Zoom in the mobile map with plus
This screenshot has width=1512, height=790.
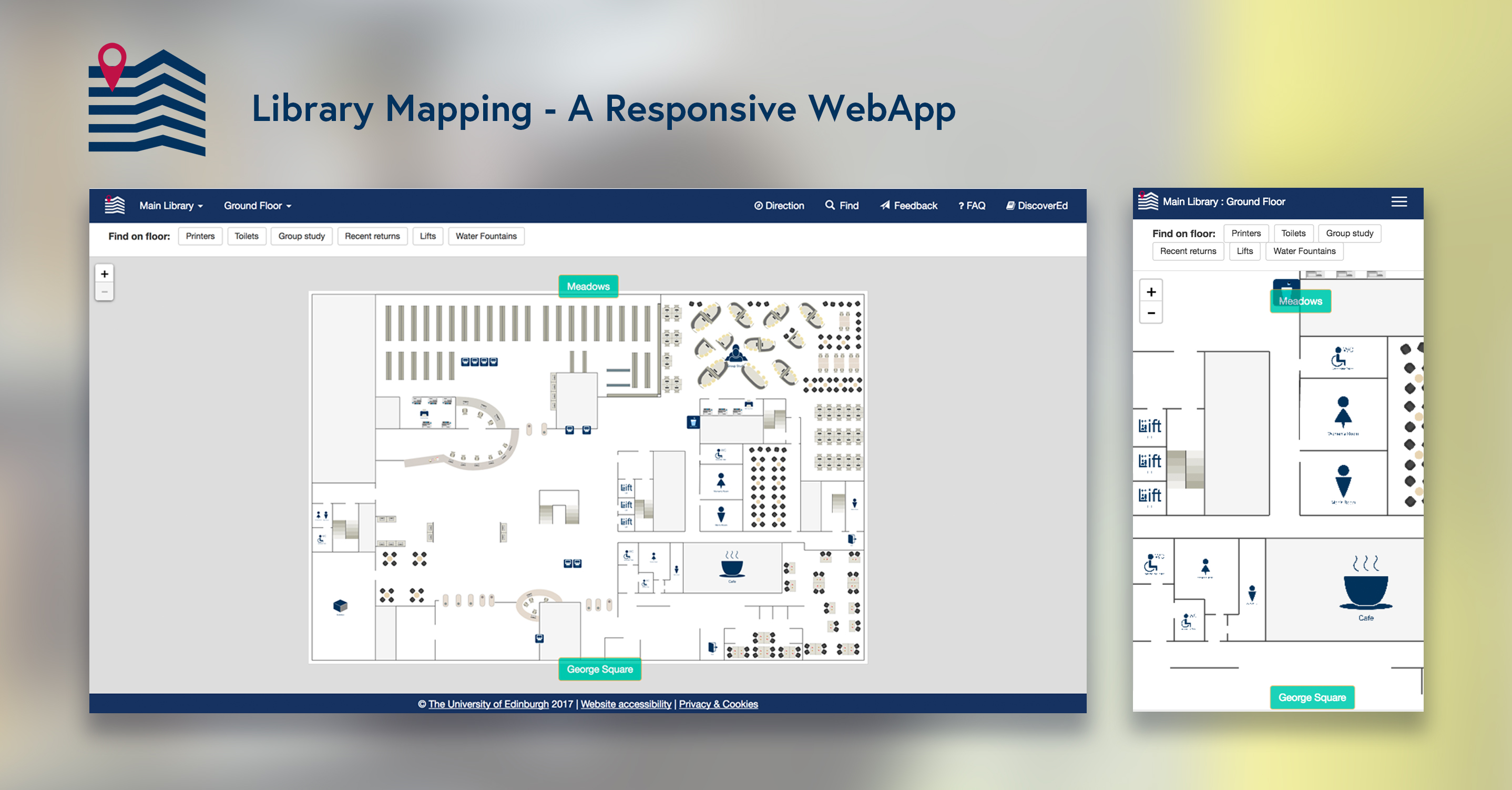(x=1151, y=292)
